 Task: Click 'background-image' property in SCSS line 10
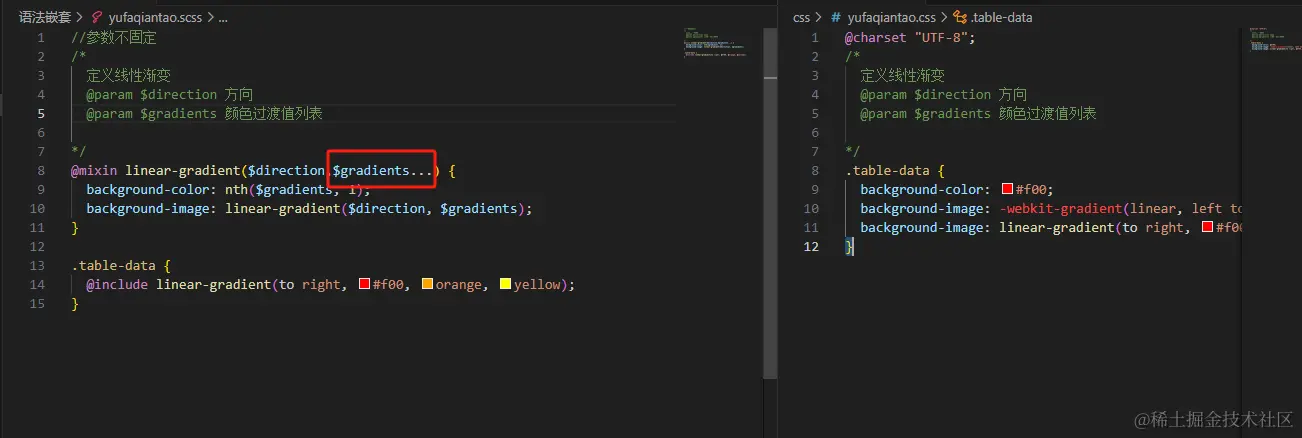click(148, 208)
